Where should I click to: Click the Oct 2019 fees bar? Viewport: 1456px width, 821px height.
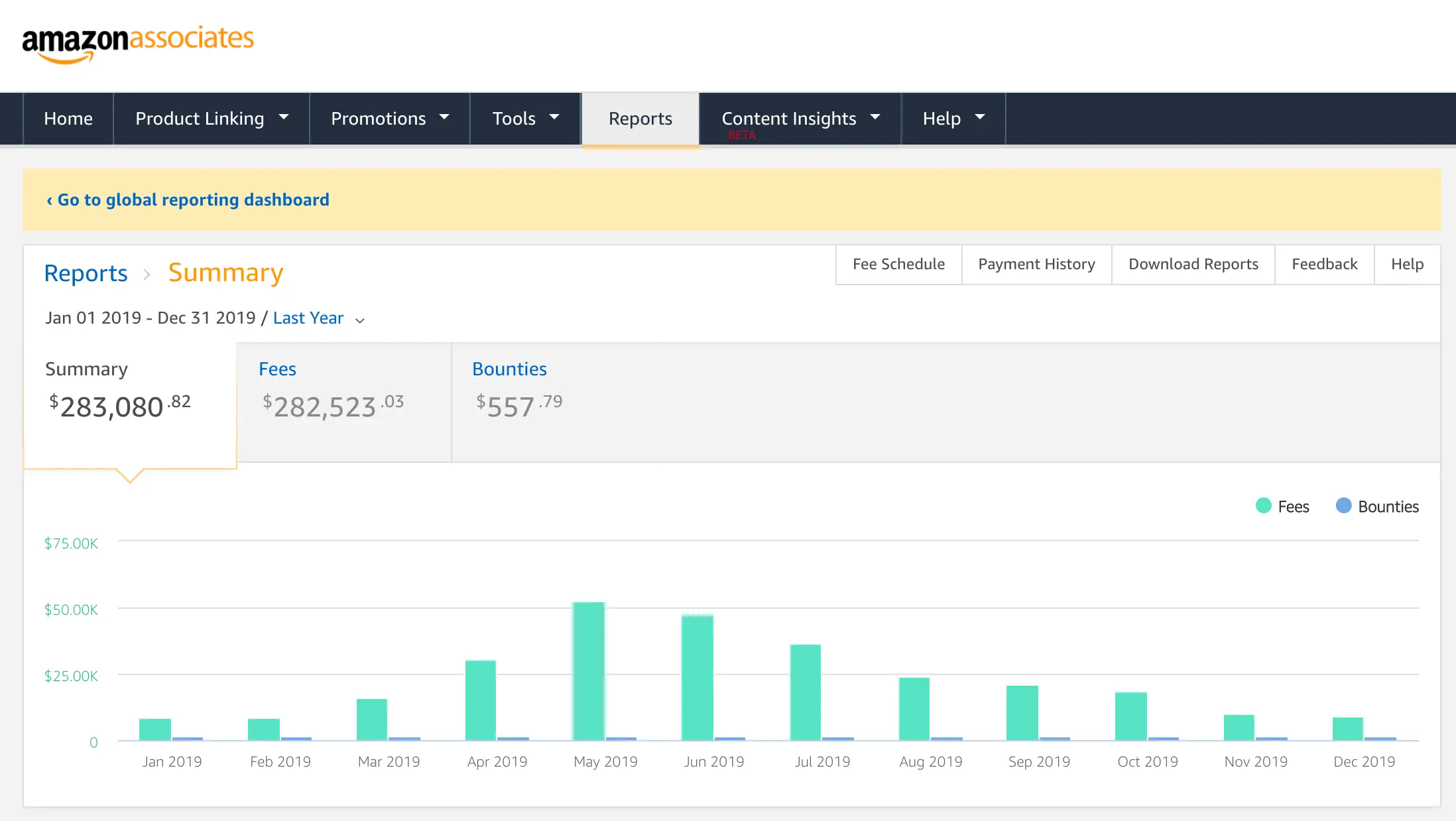click(1131, 716)
